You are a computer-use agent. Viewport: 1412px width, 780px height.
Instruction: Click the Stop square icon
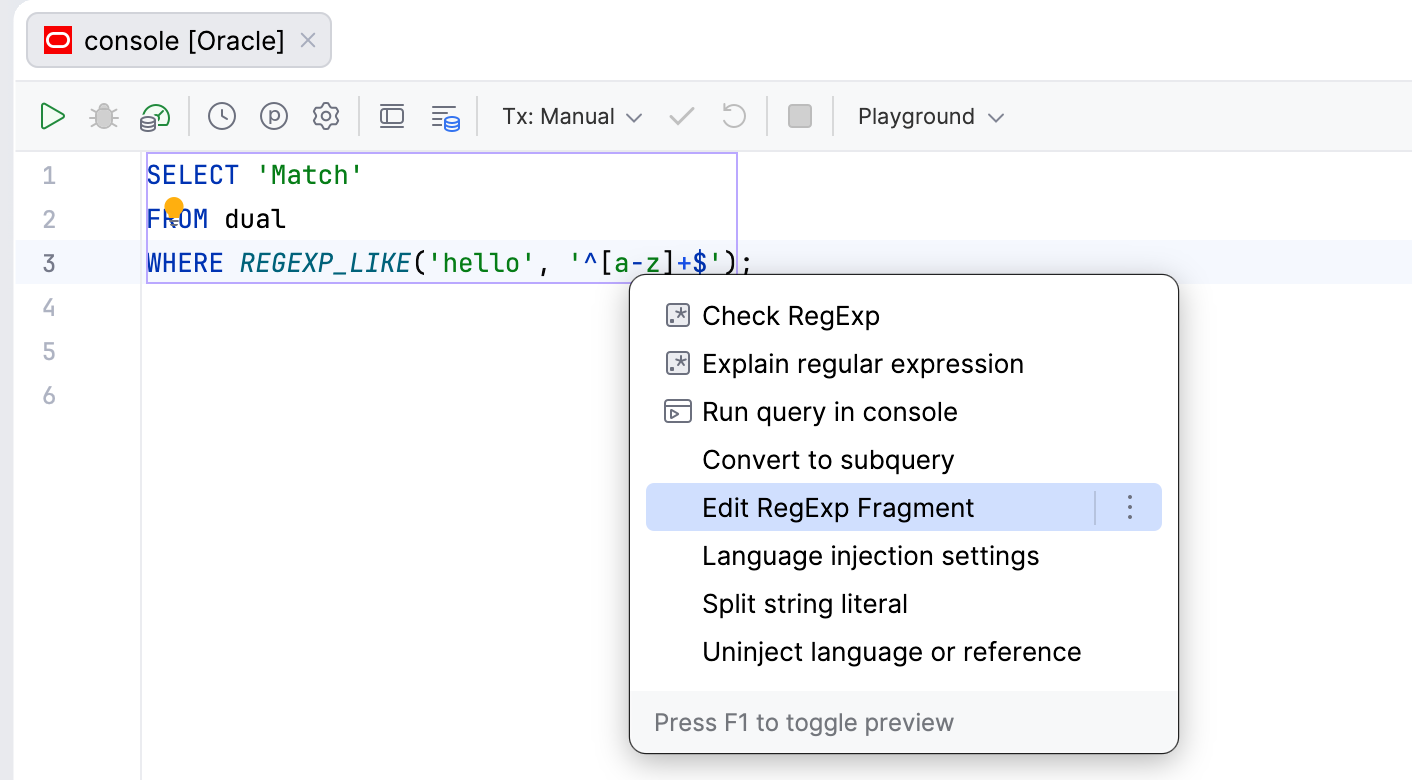point(800,117)
